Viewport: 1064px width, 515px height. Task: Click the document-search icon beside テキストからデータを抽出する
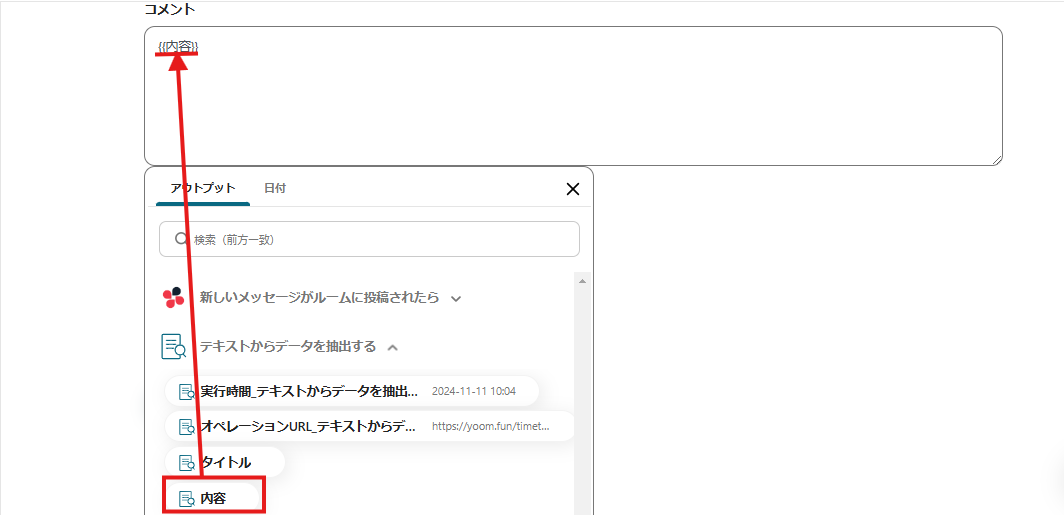point(174,346)
